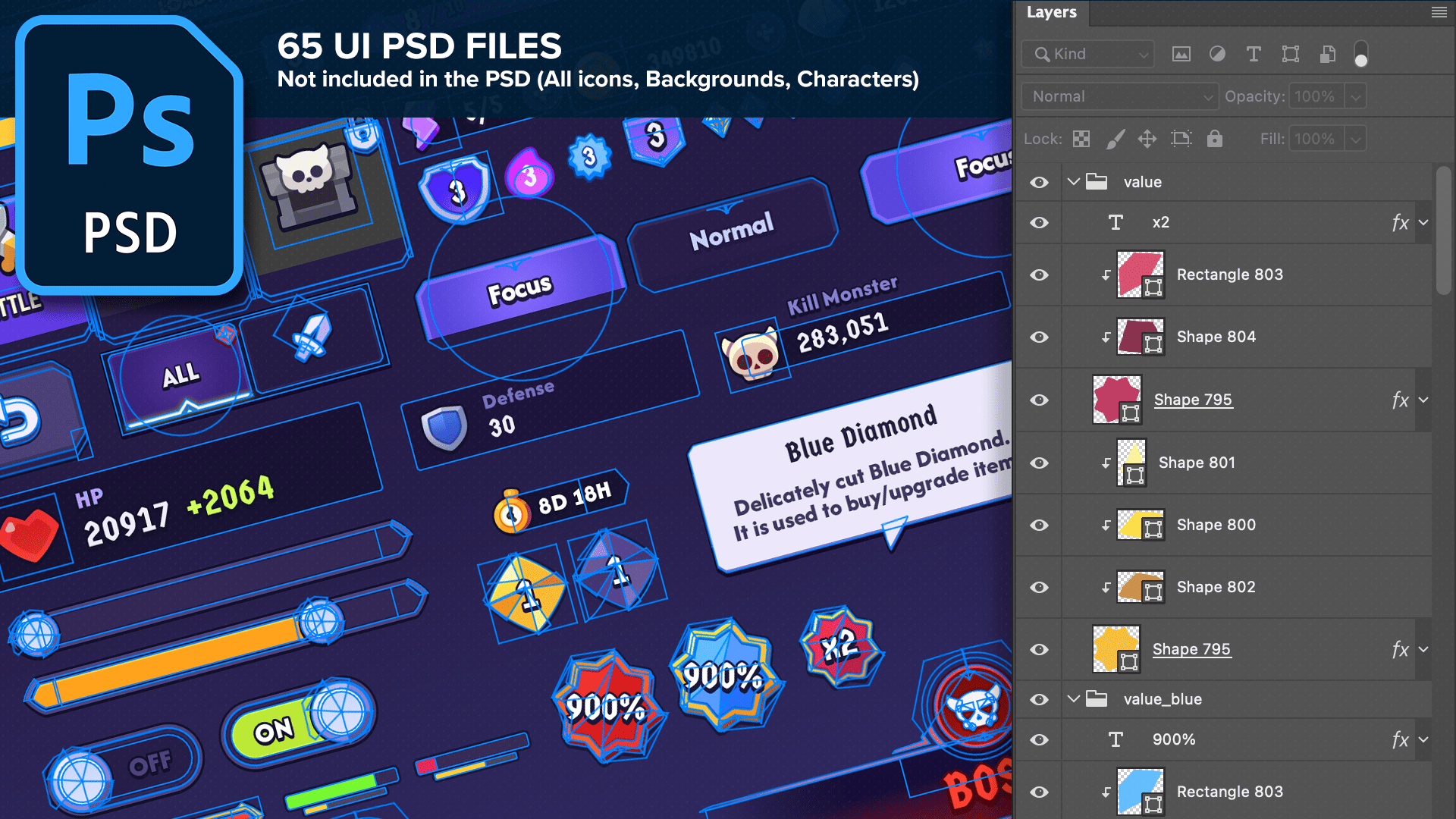Image resolution: width=1456 pixels, height=819 pixels.
Task: Expand effects arrow on x2 text layer
Action: coord(1423,222)
